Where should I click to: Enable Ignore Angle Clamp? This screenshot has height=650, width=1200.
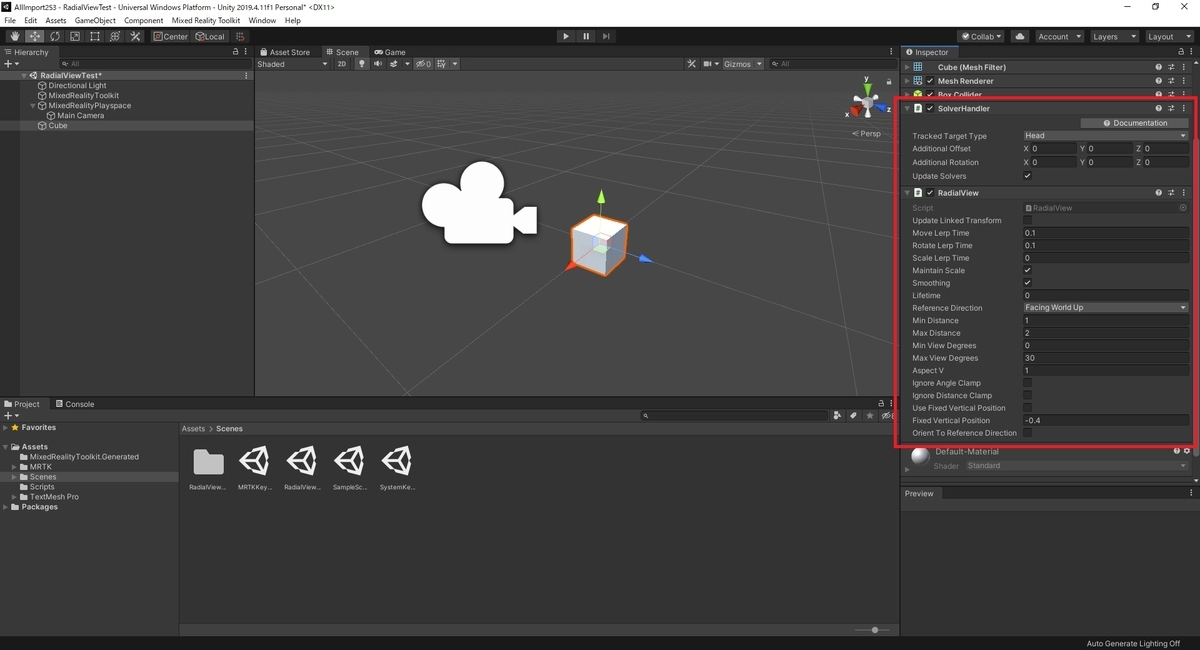[1027, 383]
